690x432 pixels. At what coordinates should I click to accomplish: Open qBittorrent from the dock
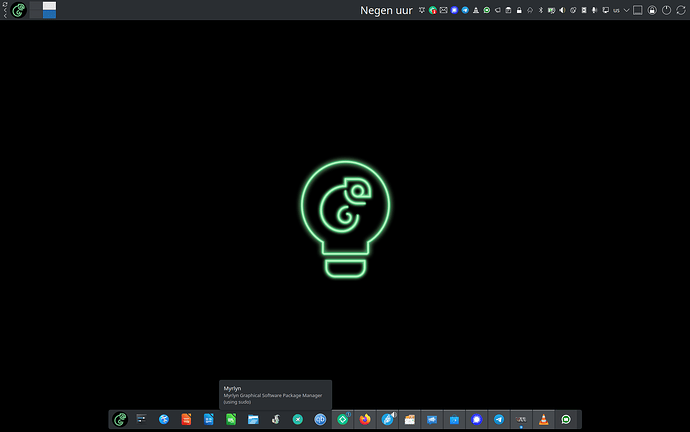[x=320, y=420]
